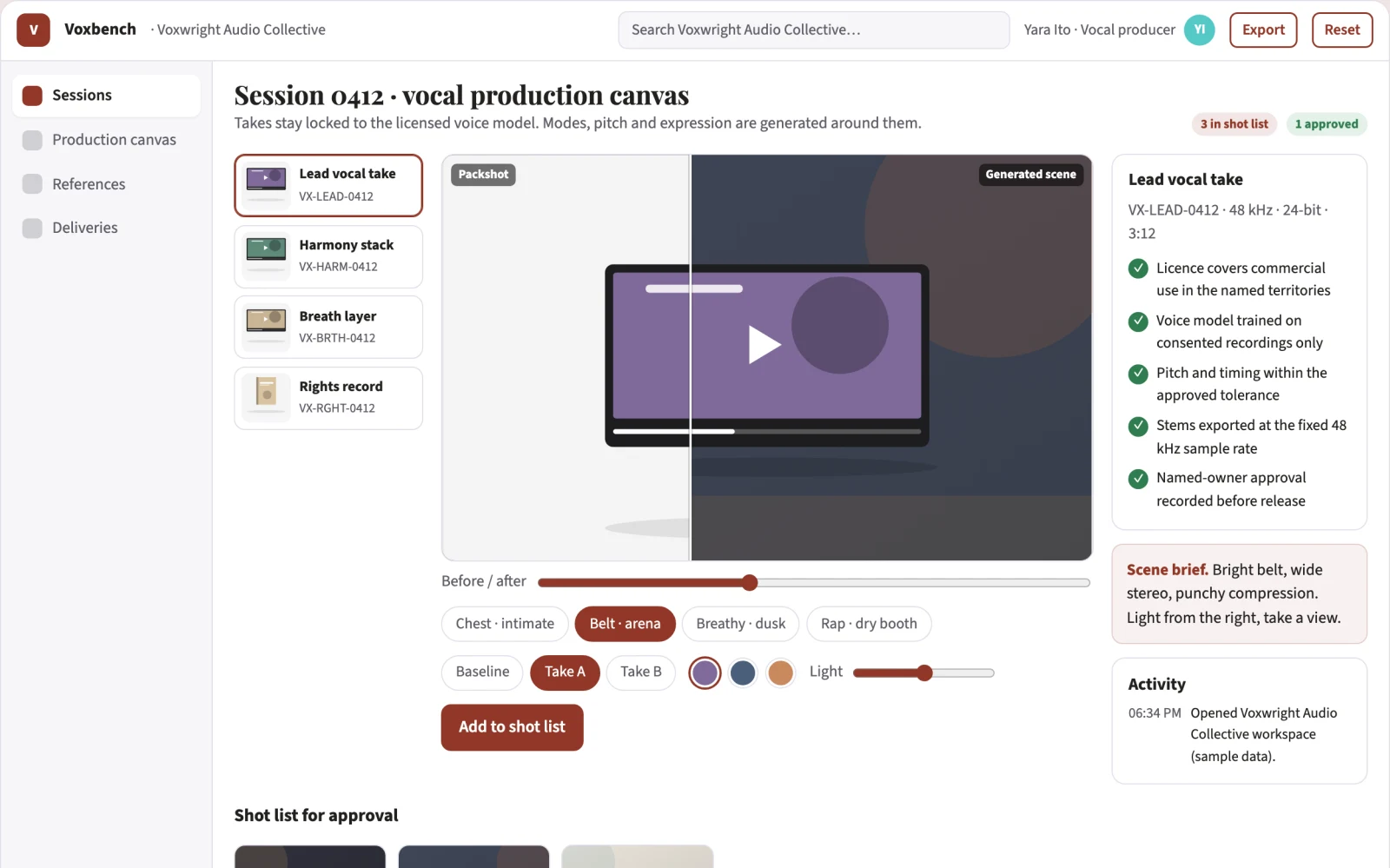Click the Sessions sidebar icon

pos(32,96)
